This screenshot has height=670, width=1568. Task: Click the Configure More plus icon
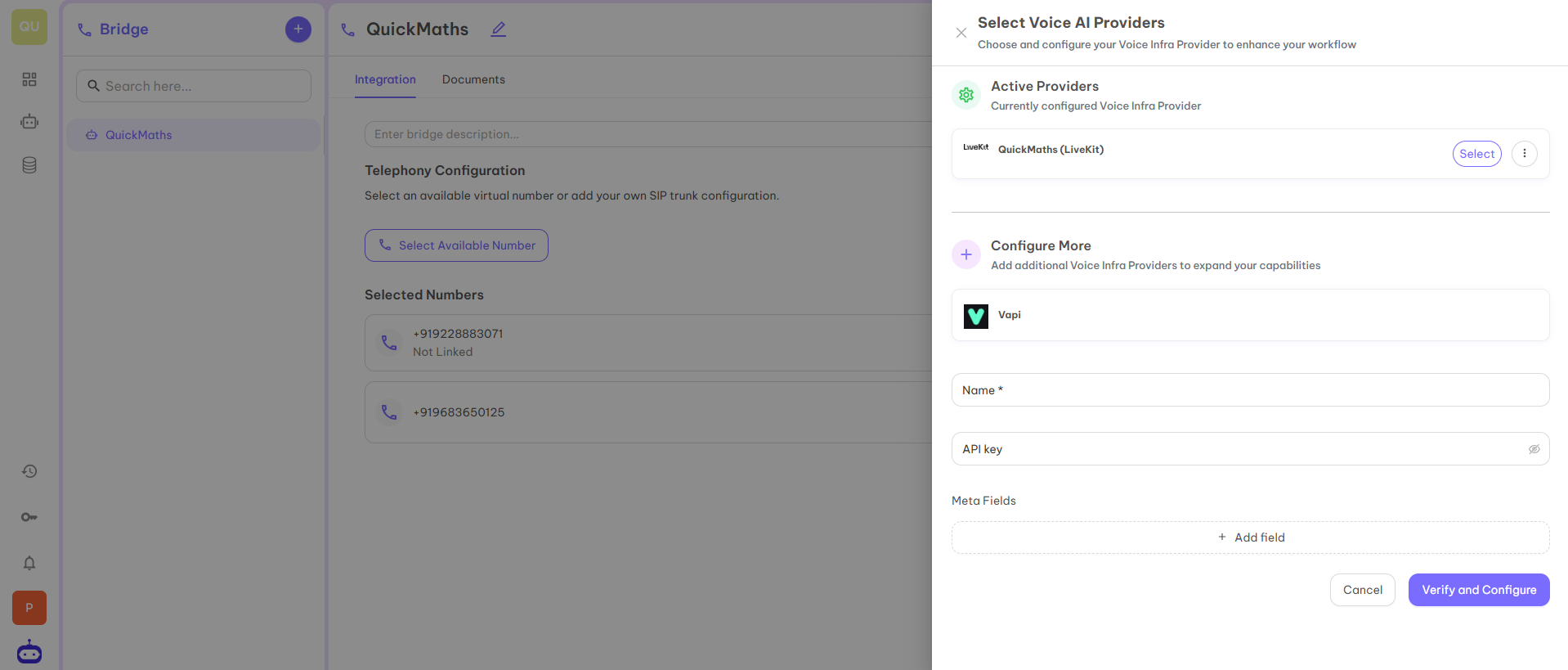tap(966, 254)
